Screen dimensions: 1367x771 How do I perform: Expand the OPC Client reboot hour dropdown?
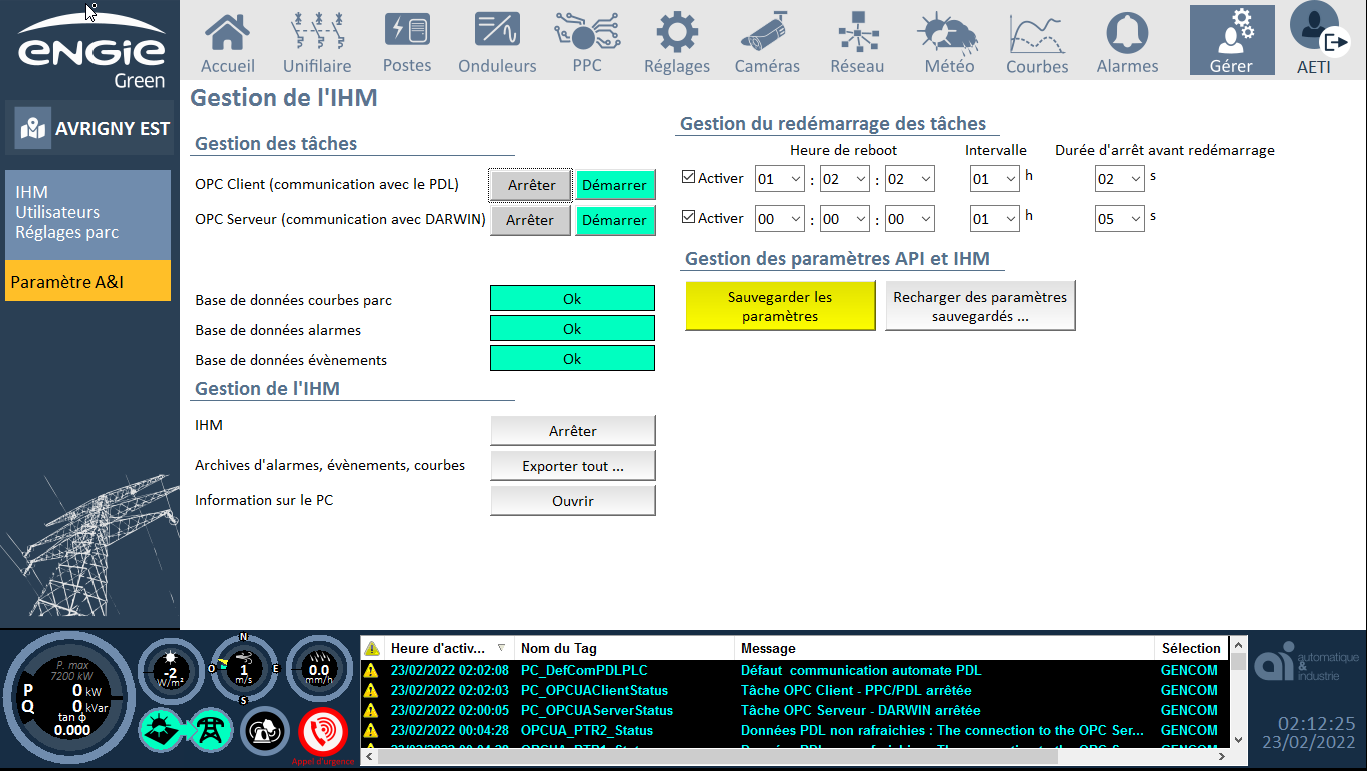coord(780,179)
